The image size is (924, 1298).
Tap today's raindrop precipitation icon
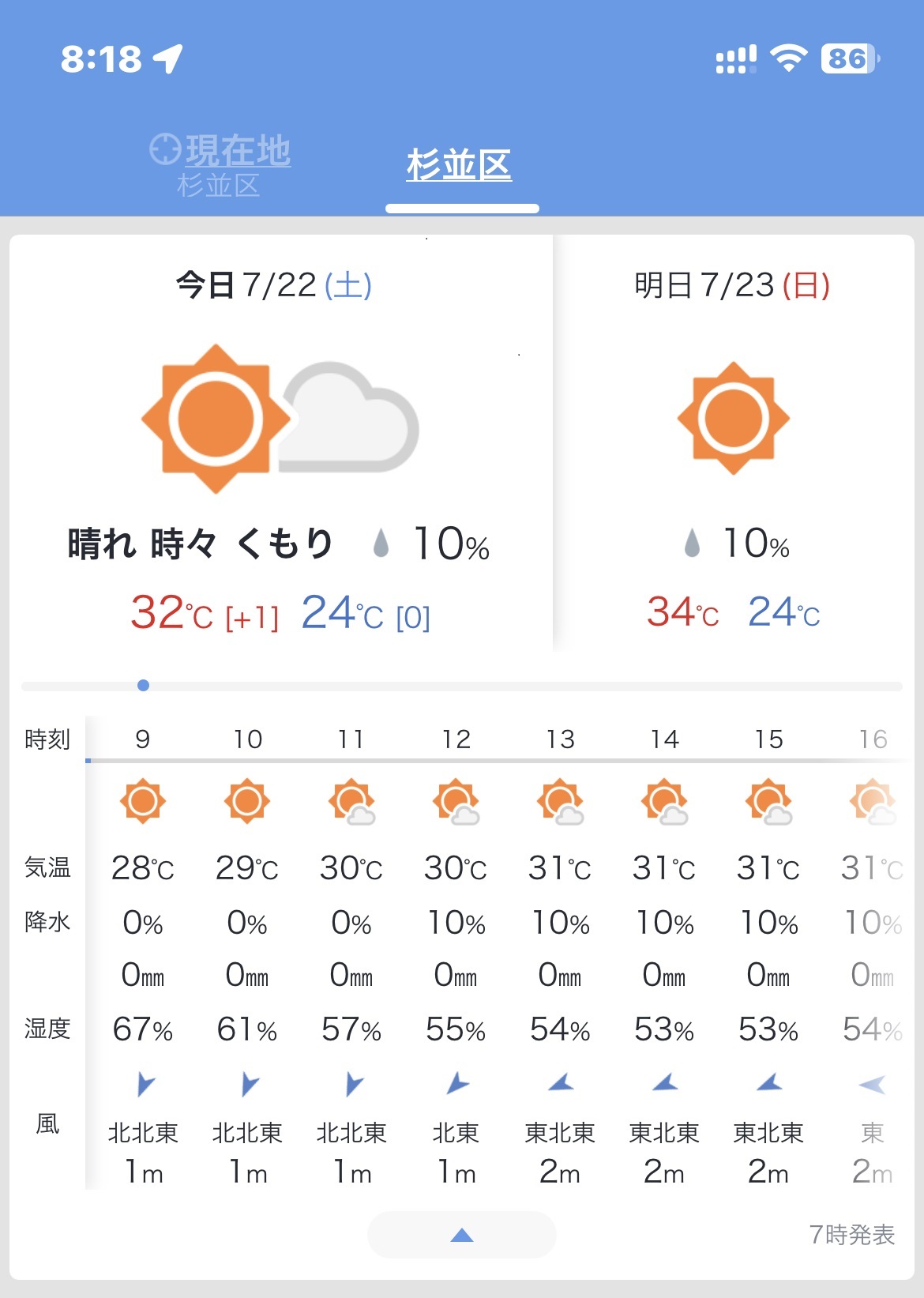(381, 544)
